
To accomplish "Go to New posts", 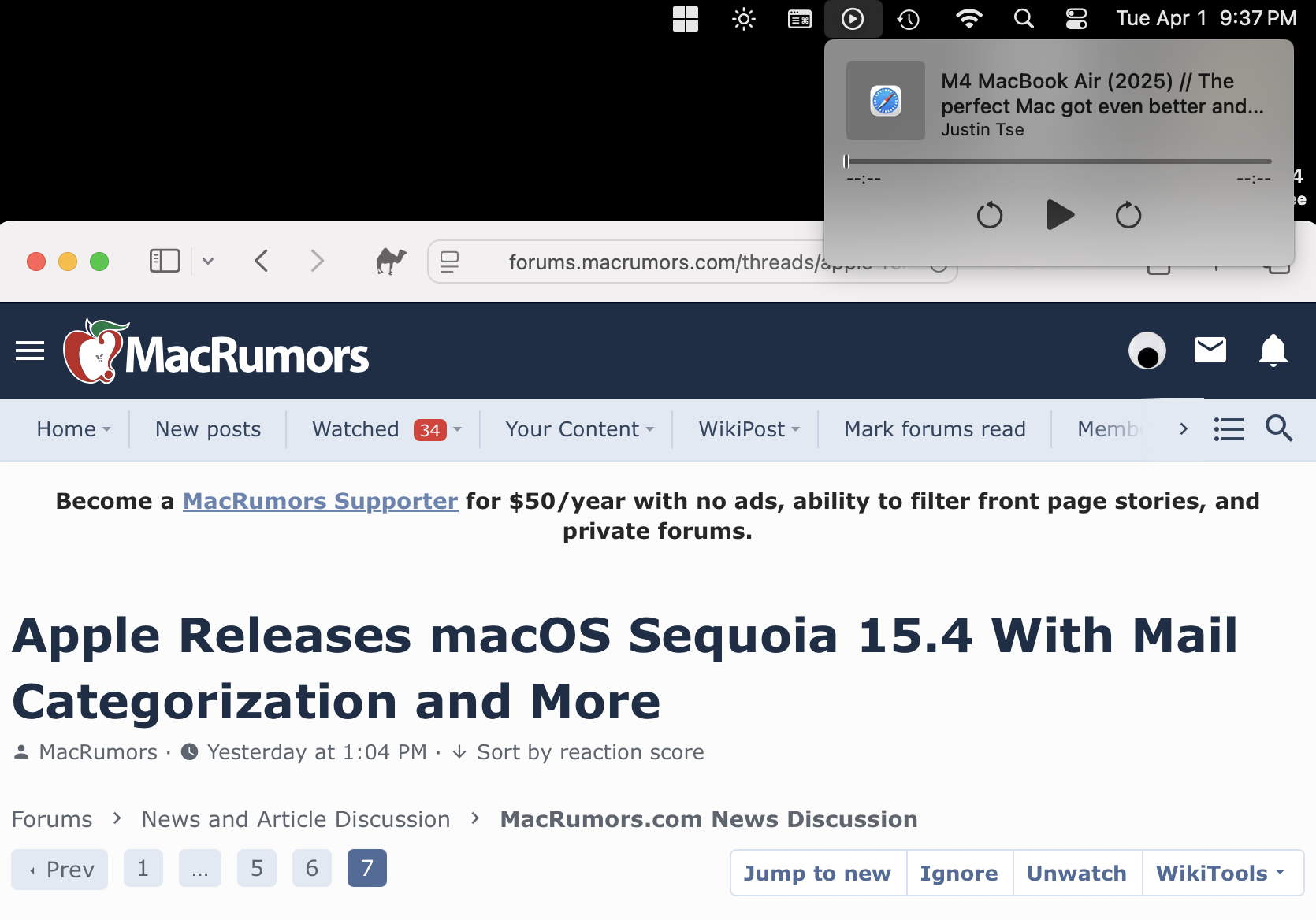I will point(208,429).
